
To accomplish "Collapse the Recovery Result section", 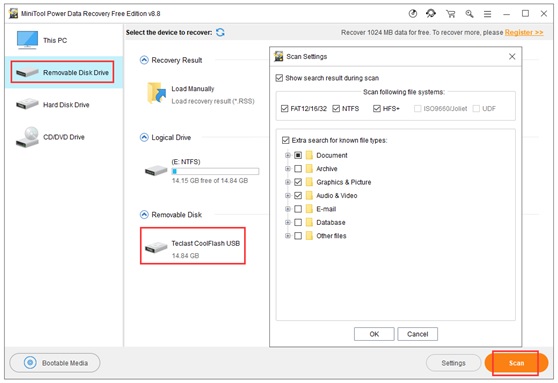I will 144,60.
